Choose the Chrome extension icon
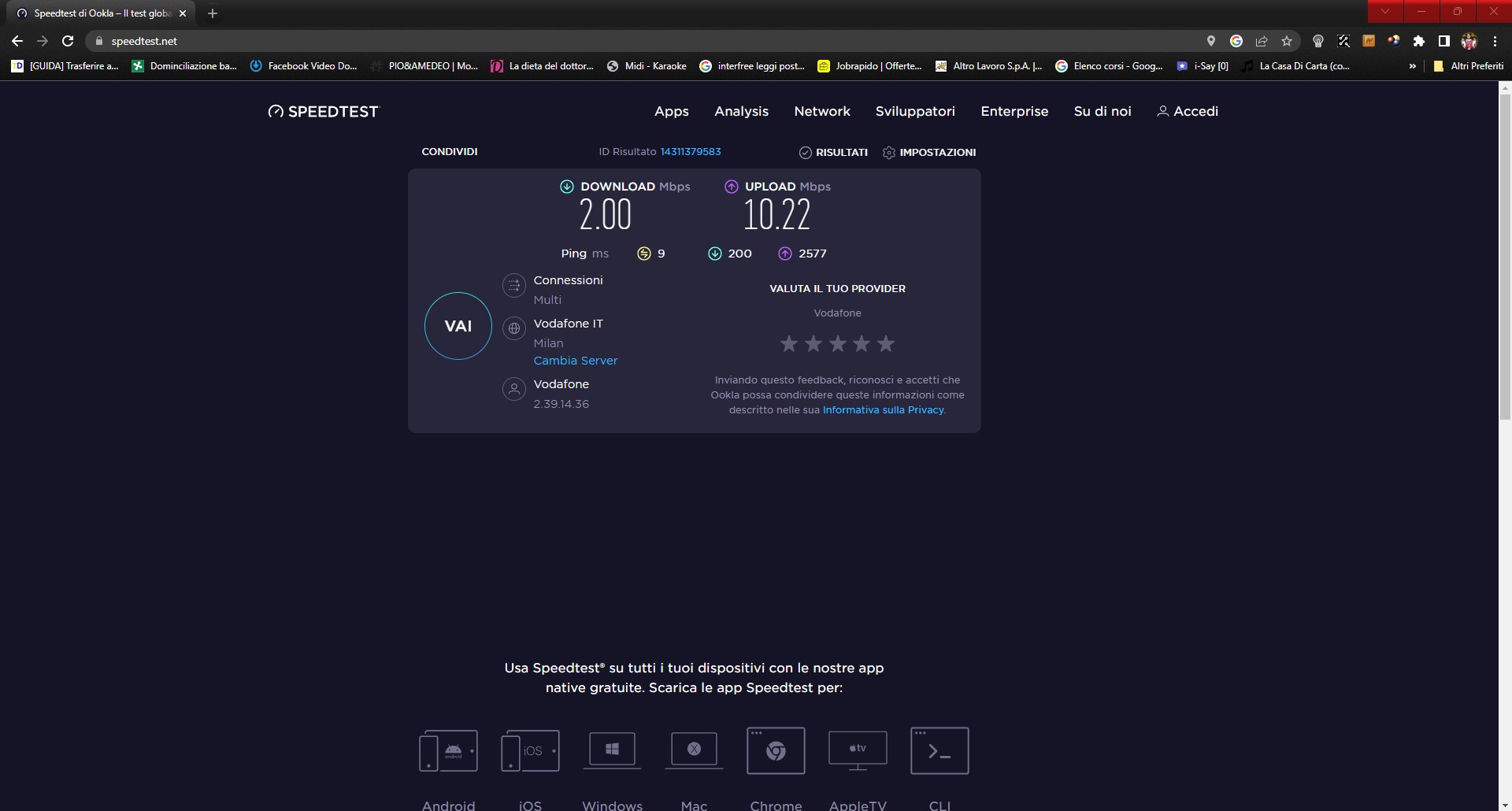Screen dimensions: 1512x811 776,751
